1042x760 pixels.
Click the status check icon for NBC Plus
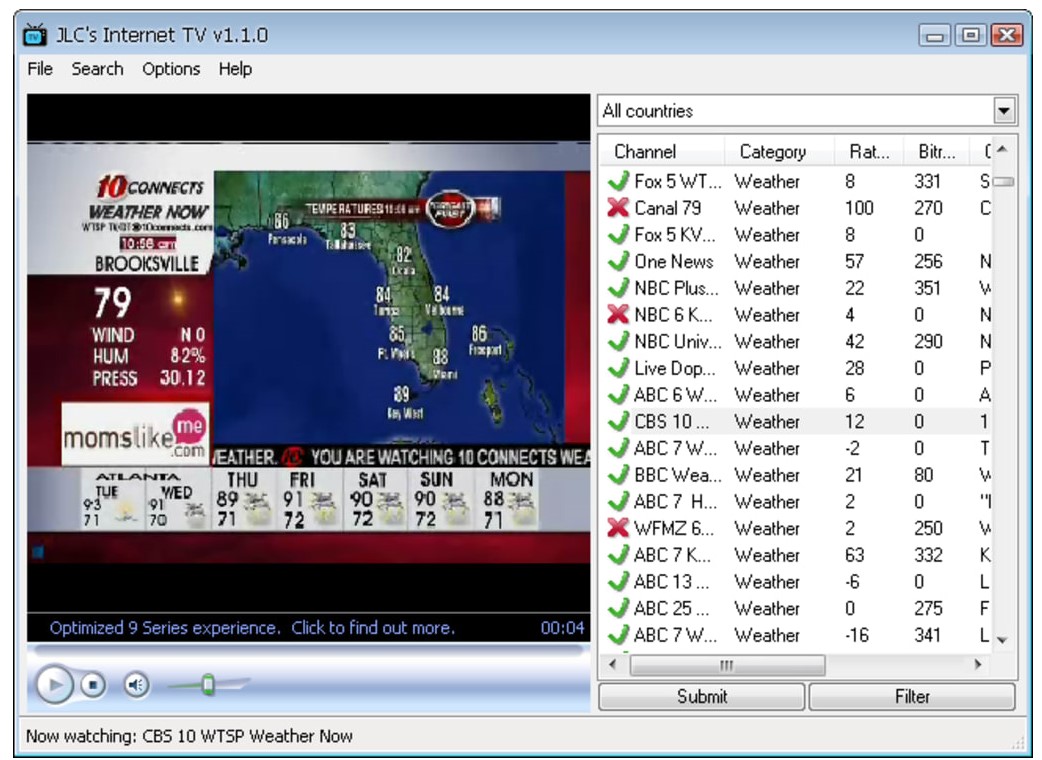(x=618, y=288)
